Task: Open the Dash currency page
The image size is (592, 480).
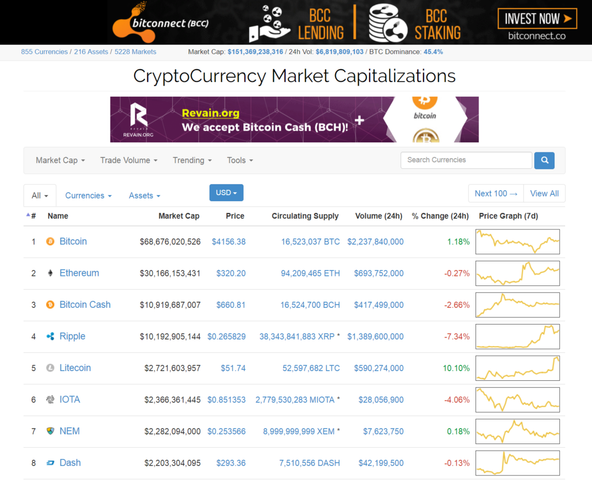Action: coord(70,463)
